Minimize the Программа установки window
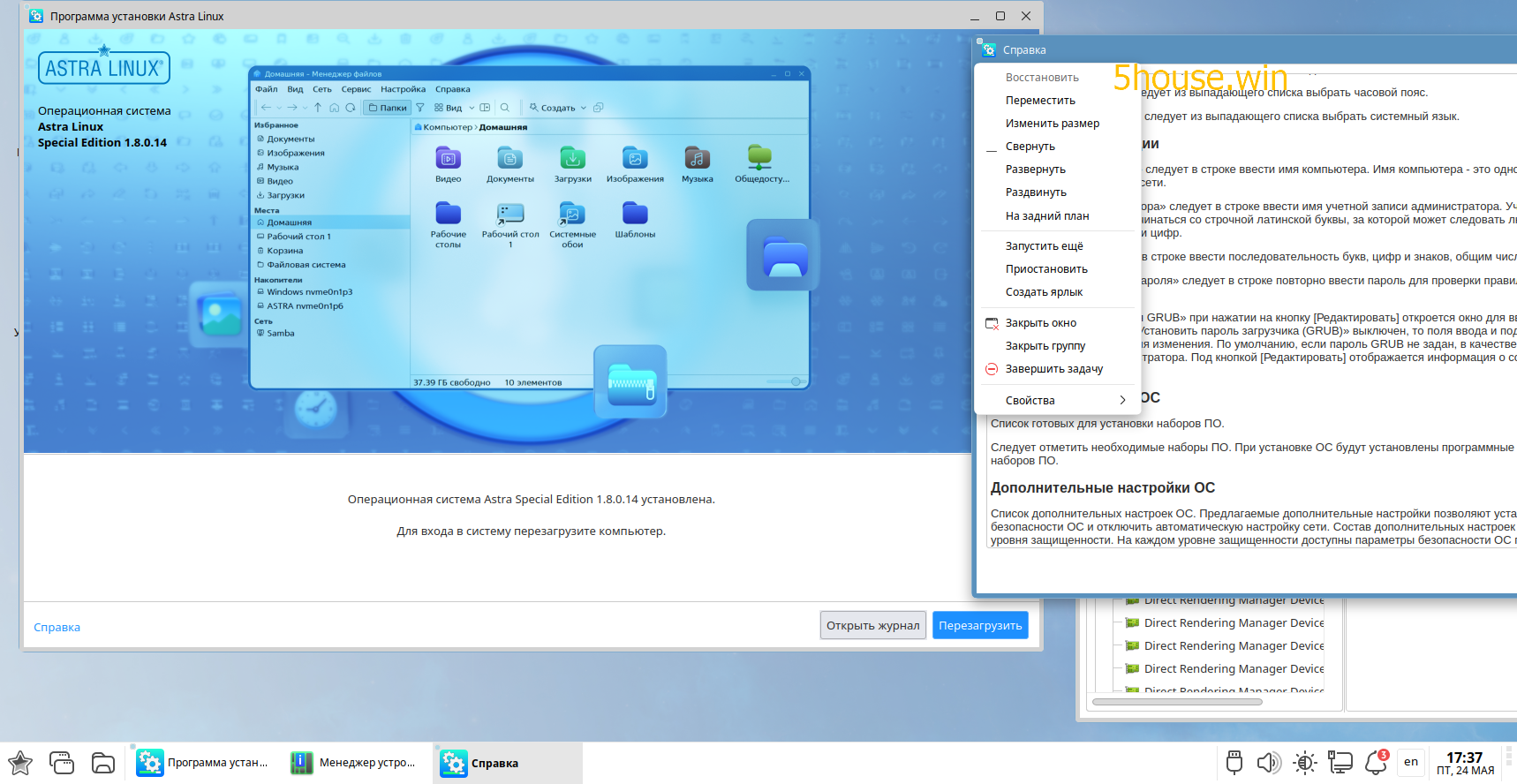1517x784 pixels. (975, 17)
